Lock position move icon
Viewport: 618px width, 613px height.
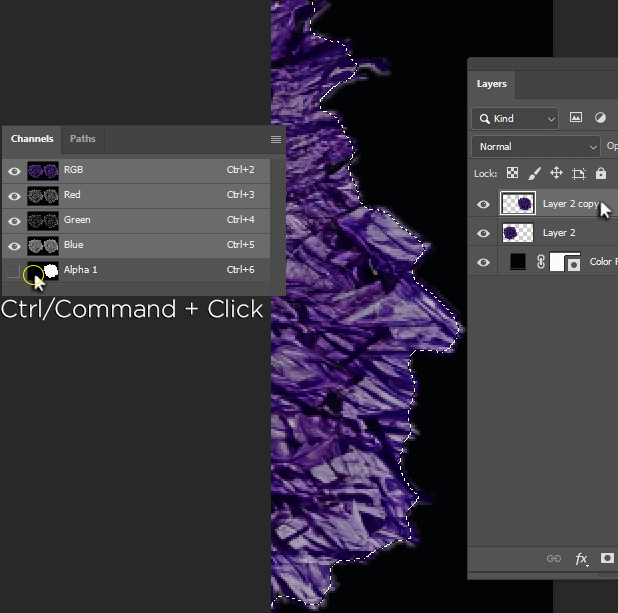point(556,173)
